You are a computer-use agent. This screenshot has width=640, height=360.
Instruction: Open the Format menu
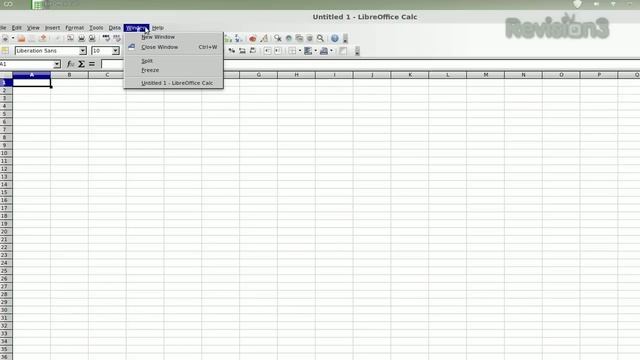(x=75, y=28)
